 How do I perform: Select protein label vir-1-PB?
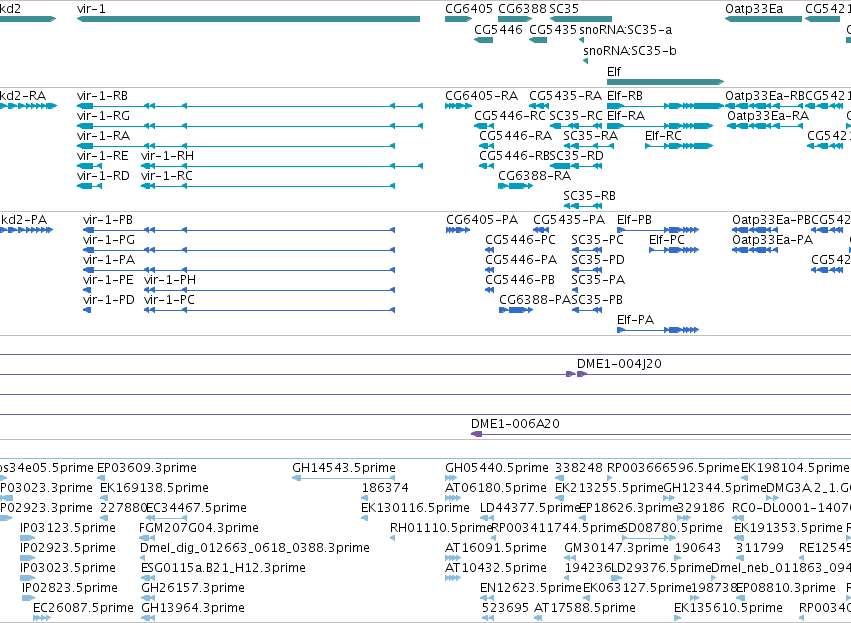tap(108, 220)
